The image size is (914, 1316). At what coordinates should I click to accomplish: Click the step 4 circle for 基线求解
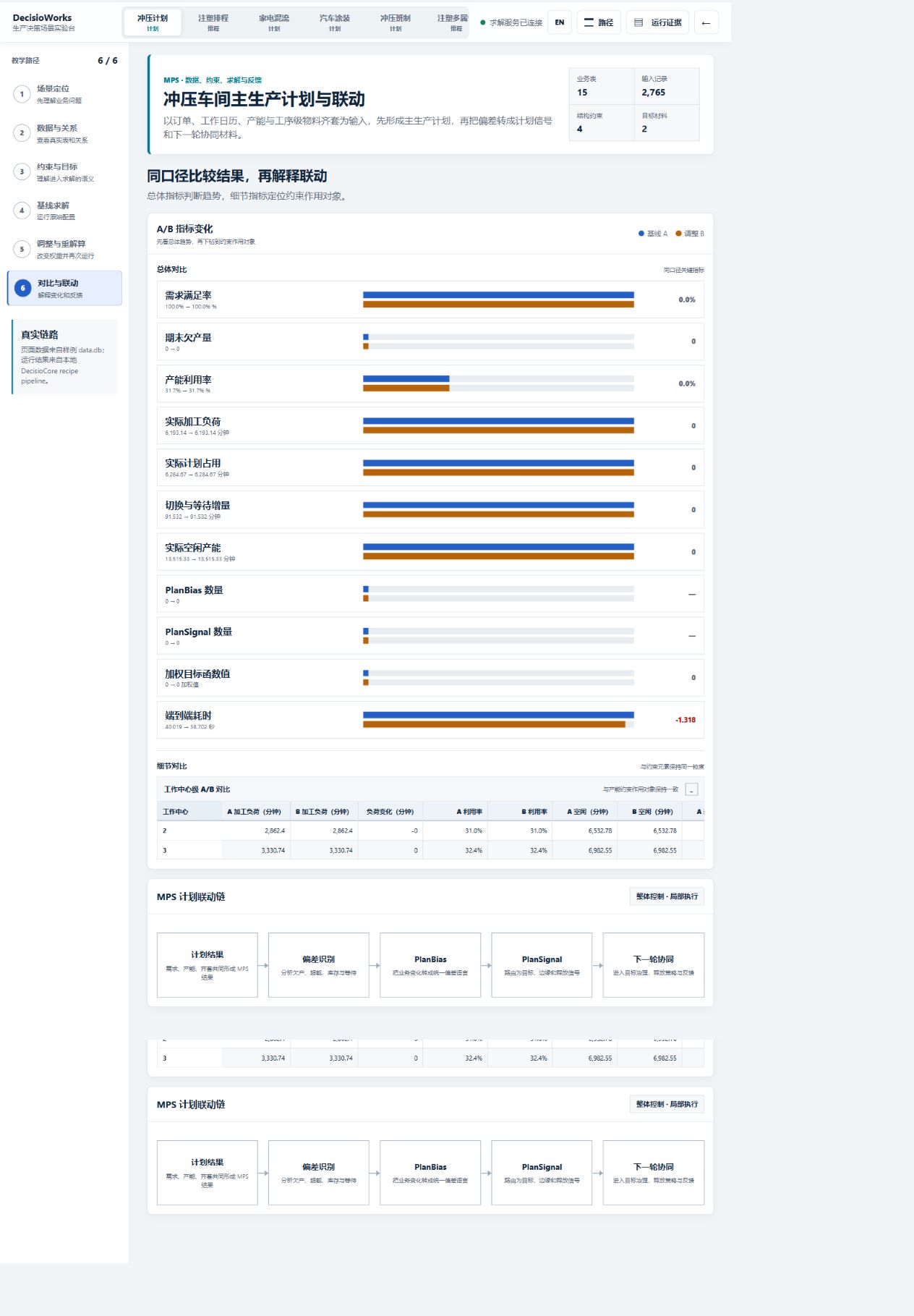coord(22,211)
